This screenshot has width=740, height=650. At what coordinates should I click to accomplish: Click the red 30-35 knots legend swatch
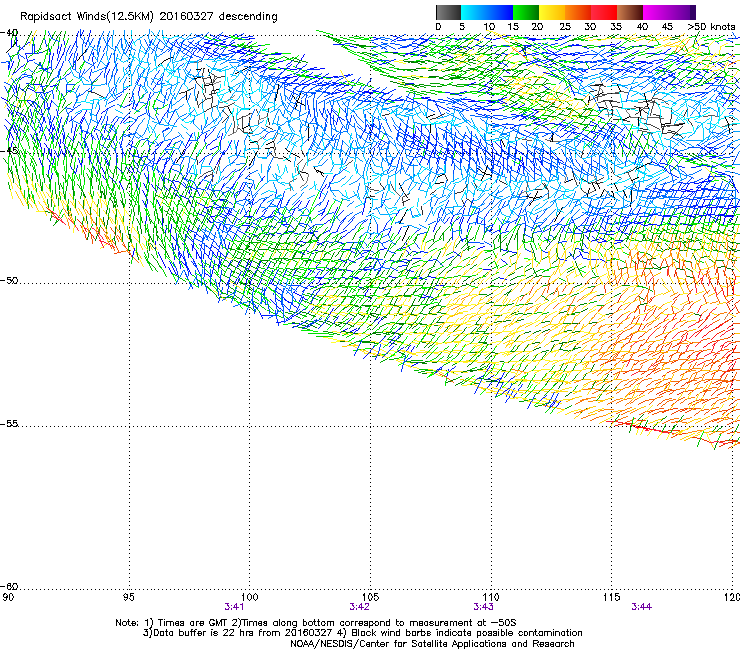pyautogui.click(x=604, y=12)
